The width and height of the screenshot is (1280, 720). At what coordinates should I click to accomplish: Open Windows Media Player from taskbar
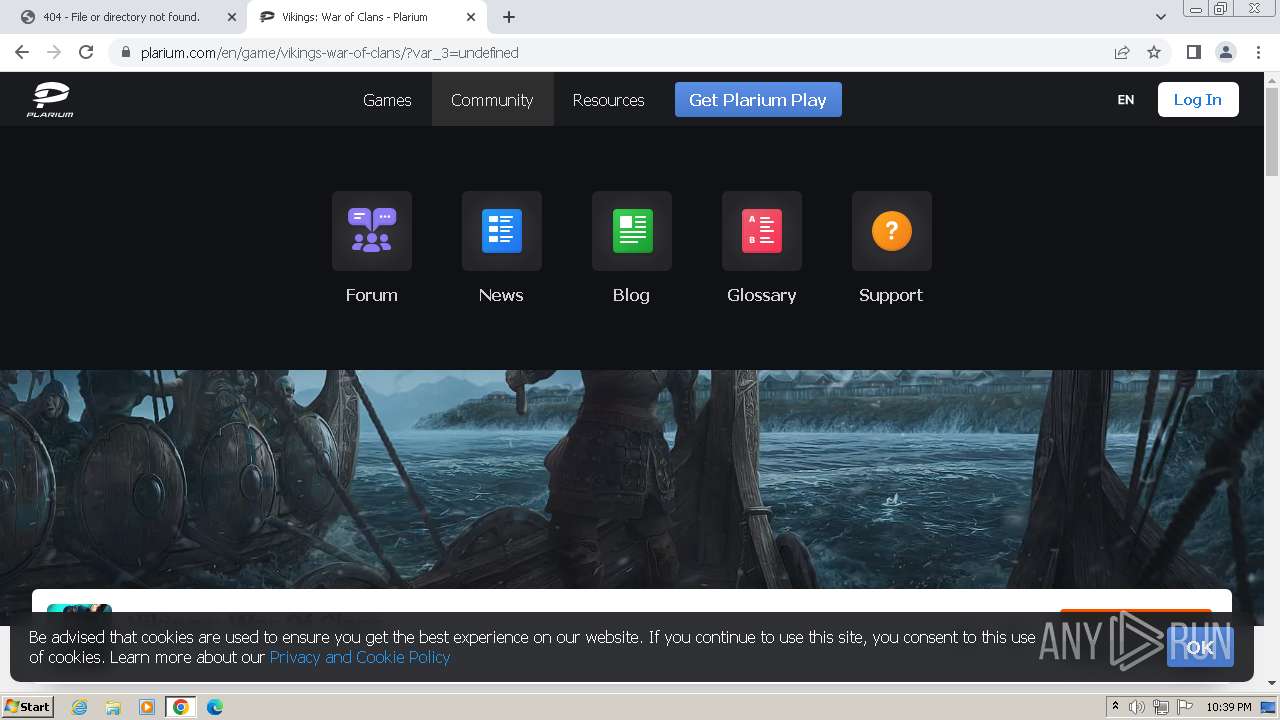(147, 707)
